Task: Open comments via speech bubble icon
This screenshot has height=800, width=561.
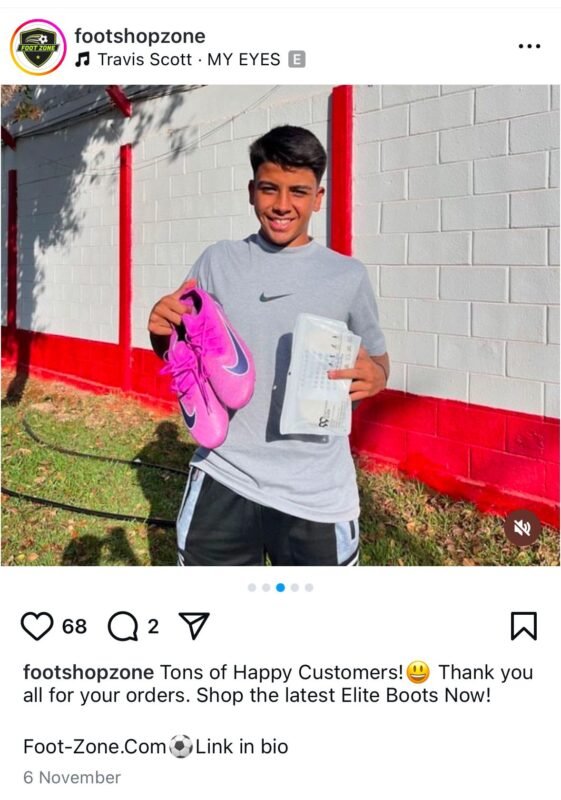Action: (123, 626)
